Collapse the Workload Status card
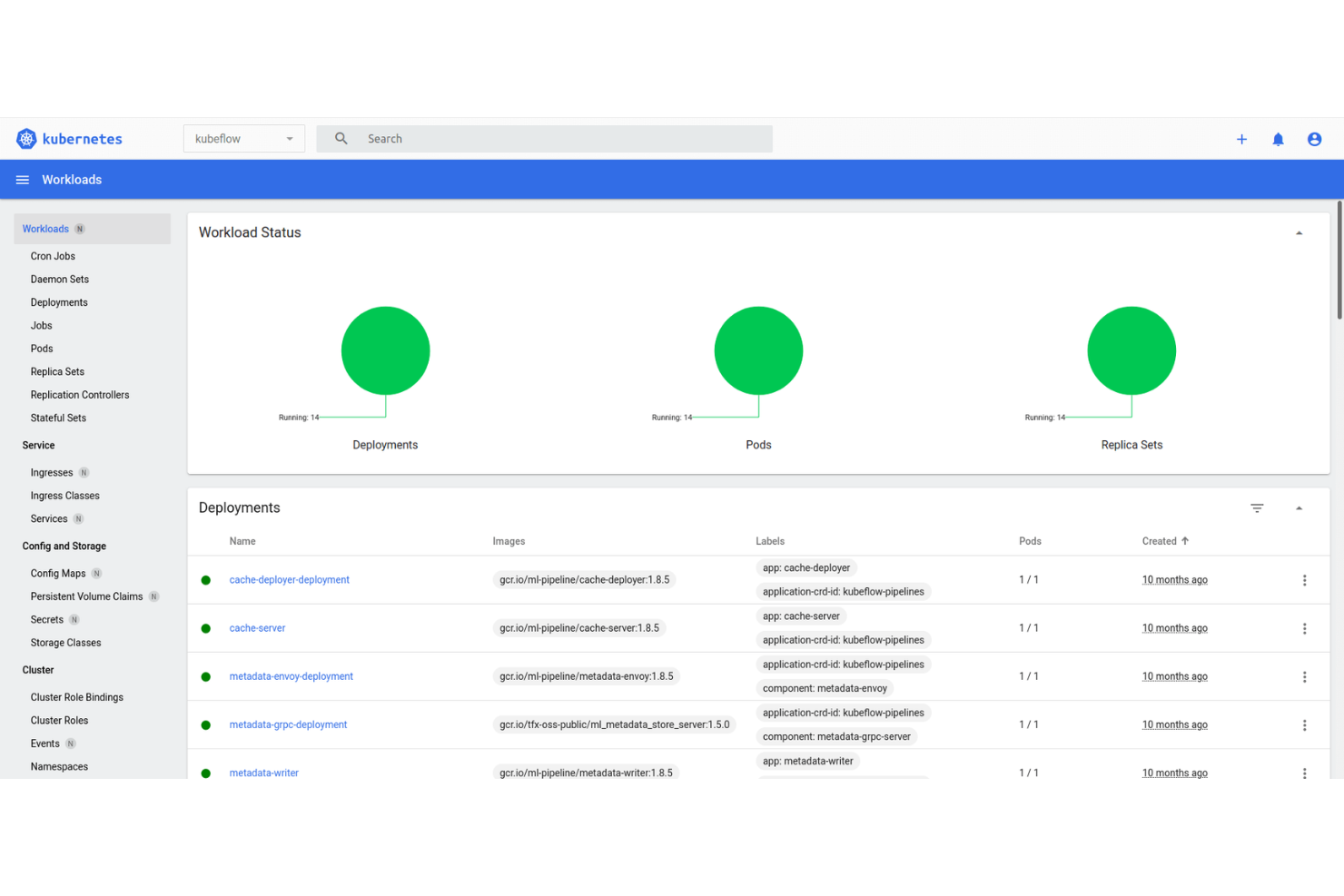 point(1299,232)
